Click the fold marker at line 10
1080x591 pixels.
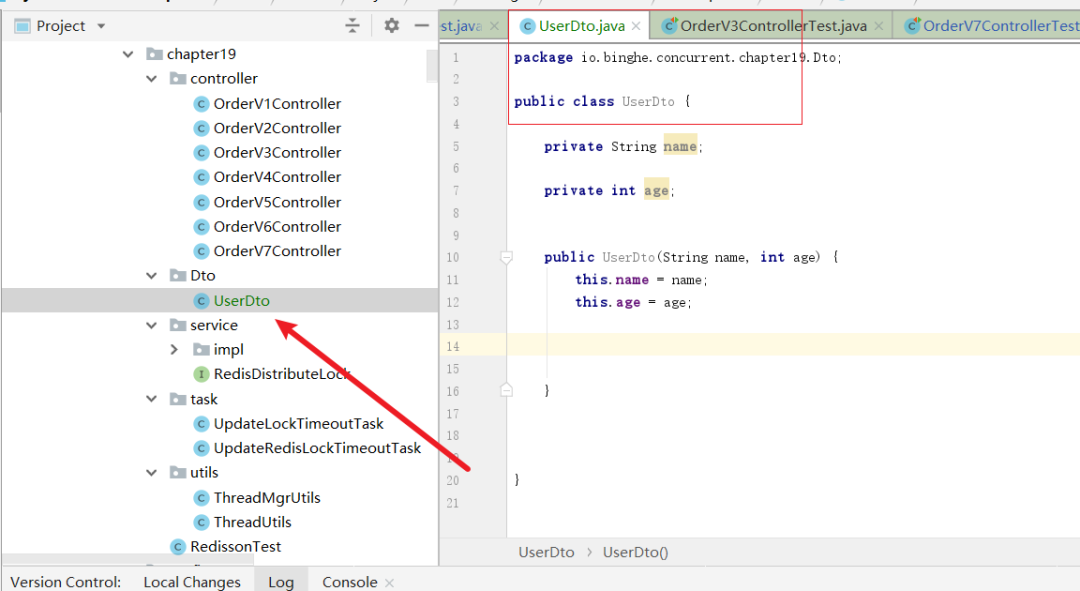point(506,258)
